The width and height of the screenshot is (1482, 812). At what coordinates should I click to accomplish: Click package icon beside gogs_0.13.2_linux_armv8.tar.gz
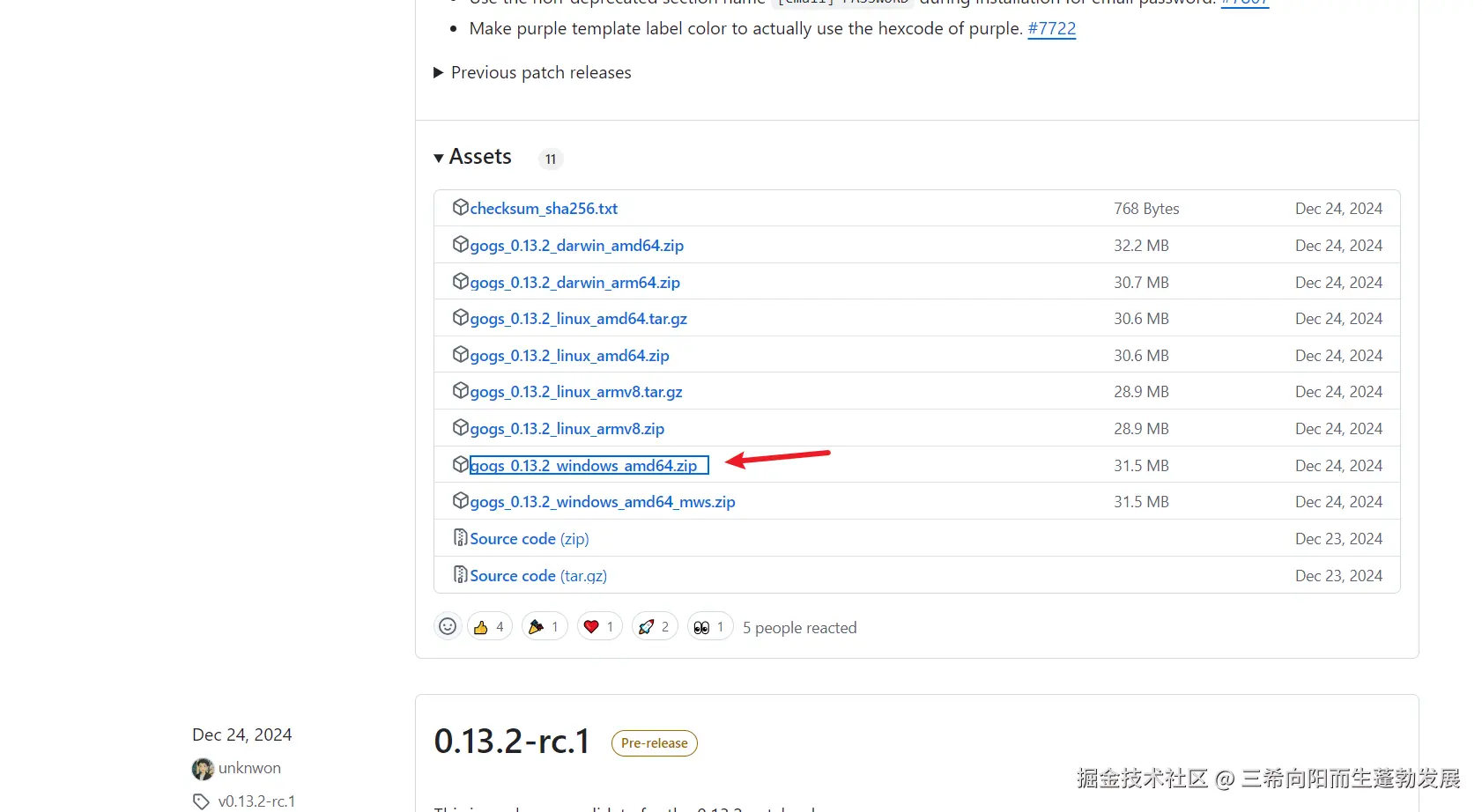tap(460, 390)
